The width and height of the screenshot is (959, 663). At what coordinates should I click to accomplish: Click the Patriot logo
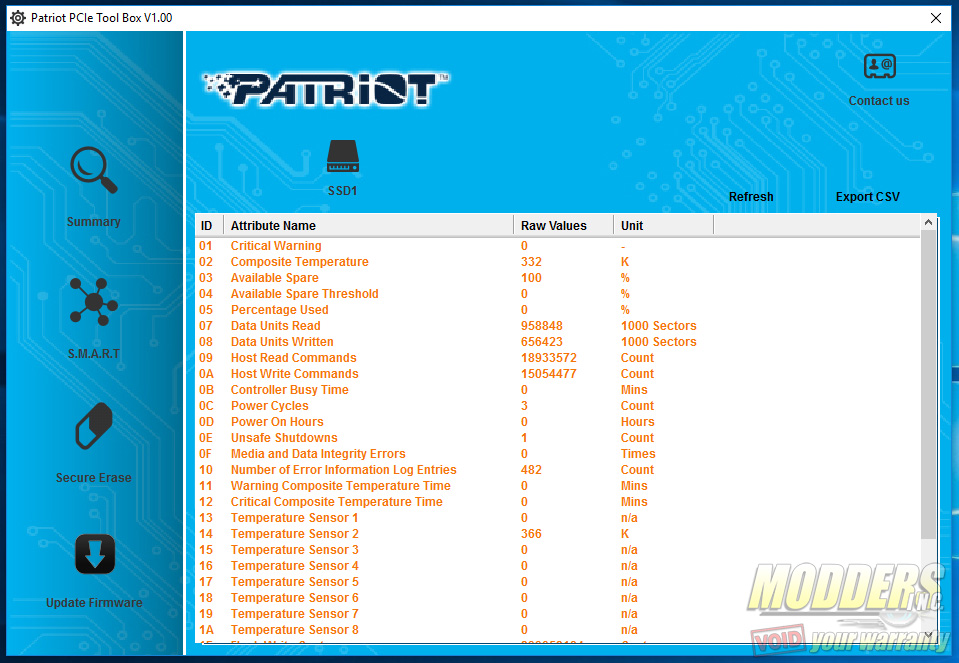[326, 89]
